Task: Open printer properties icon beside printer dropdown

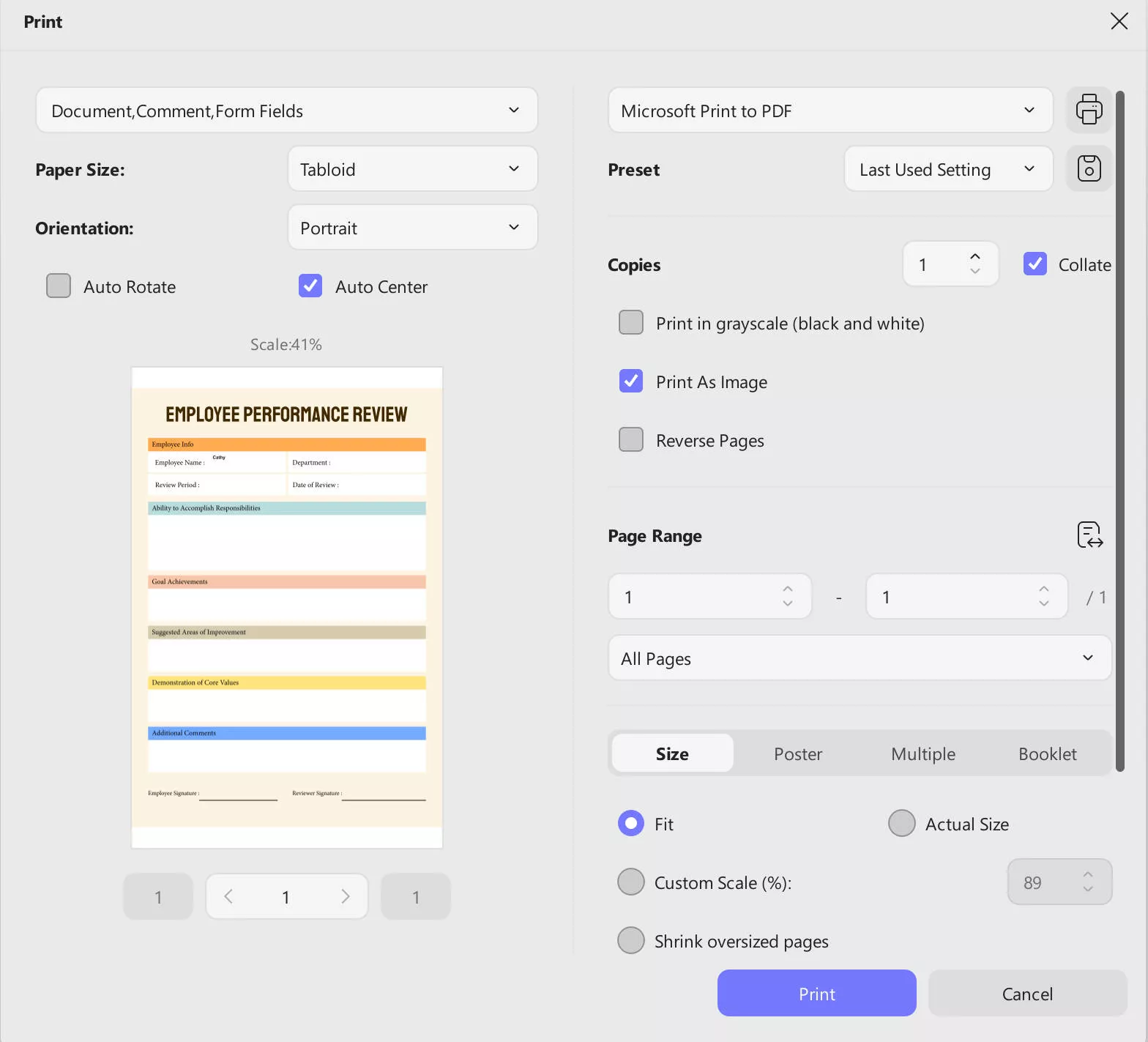Action: 1089,110
